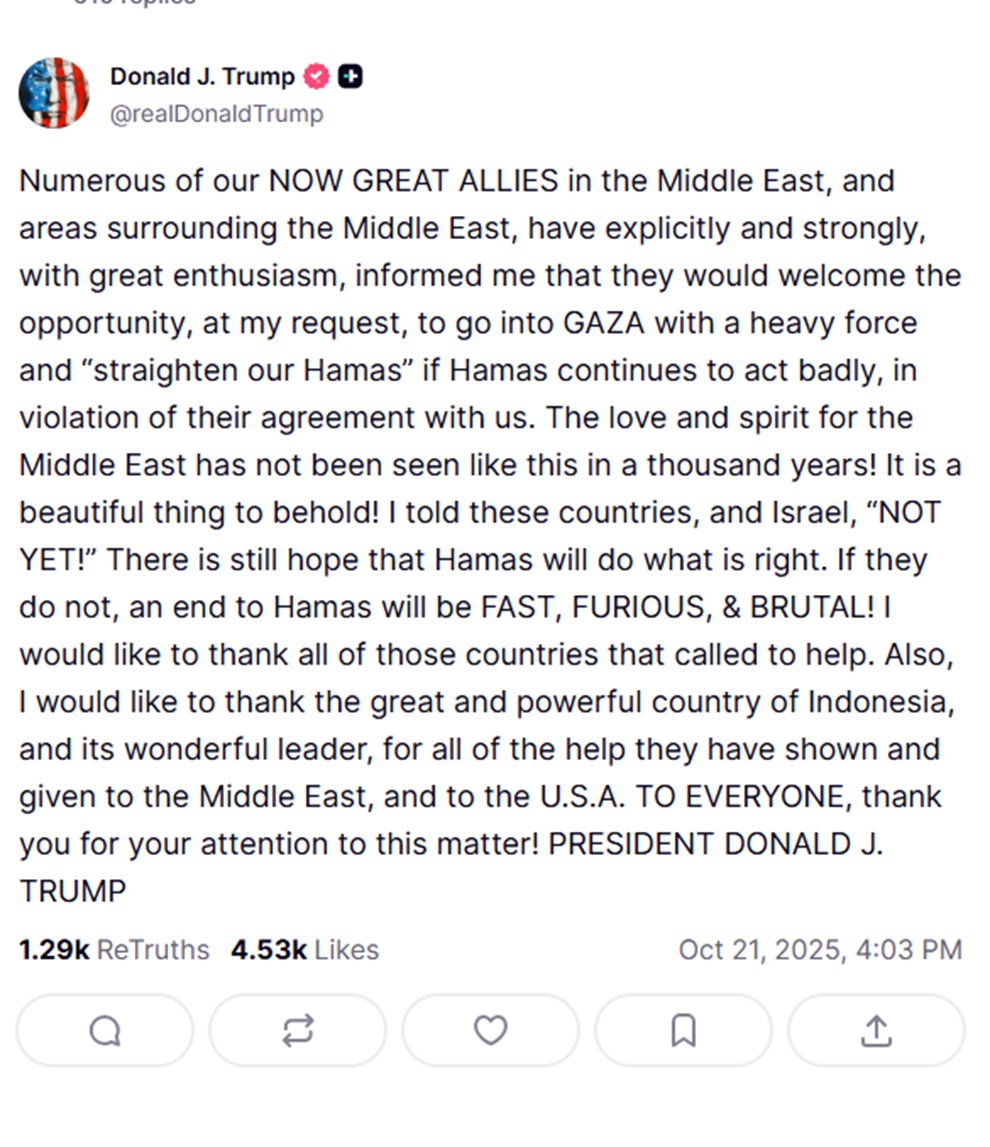
Task: Open Donald J. Trump's profile avatar
Action: pos(54,93)
